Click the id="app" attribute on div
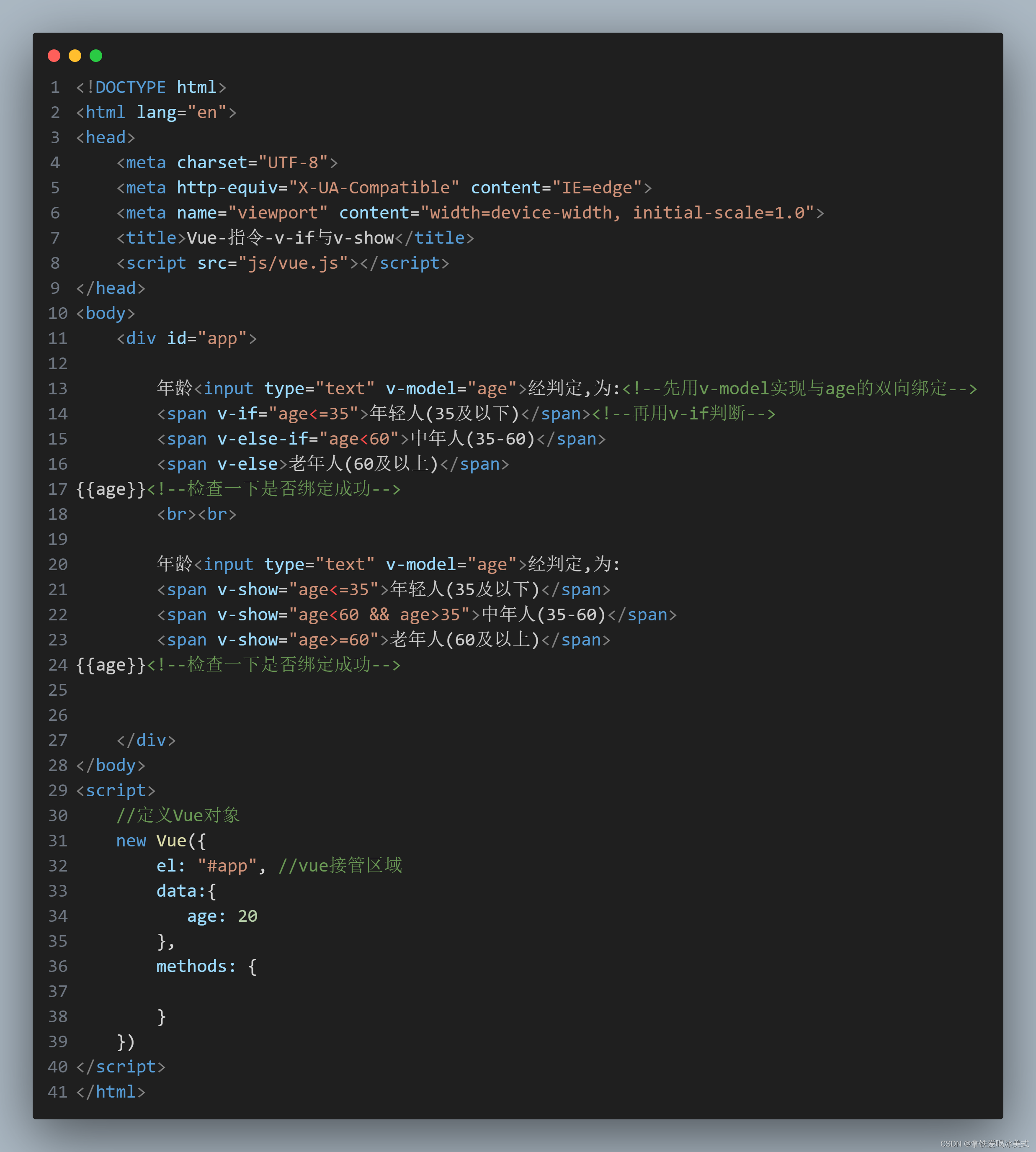This screenshot has width=1036, height=1152. pyautogui.click(x=206, y=339)
